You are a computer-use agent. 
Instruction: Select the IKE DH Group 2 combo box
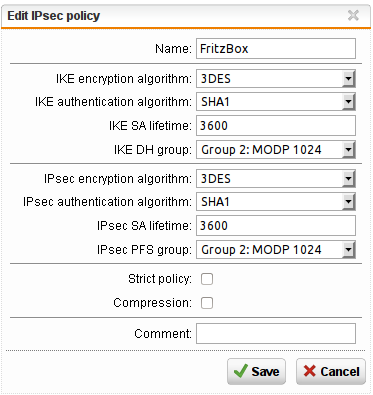tap(276, 150)
